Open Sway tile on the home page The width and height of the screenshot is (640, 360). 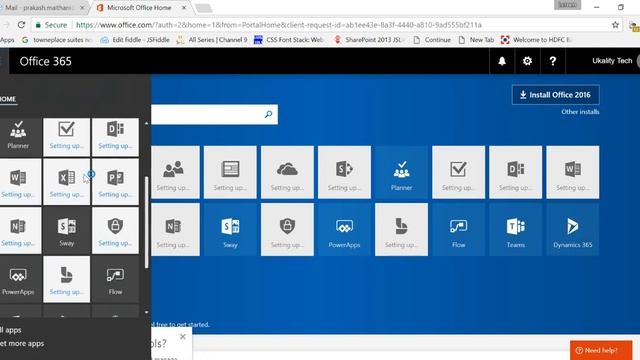pos(230,229)
